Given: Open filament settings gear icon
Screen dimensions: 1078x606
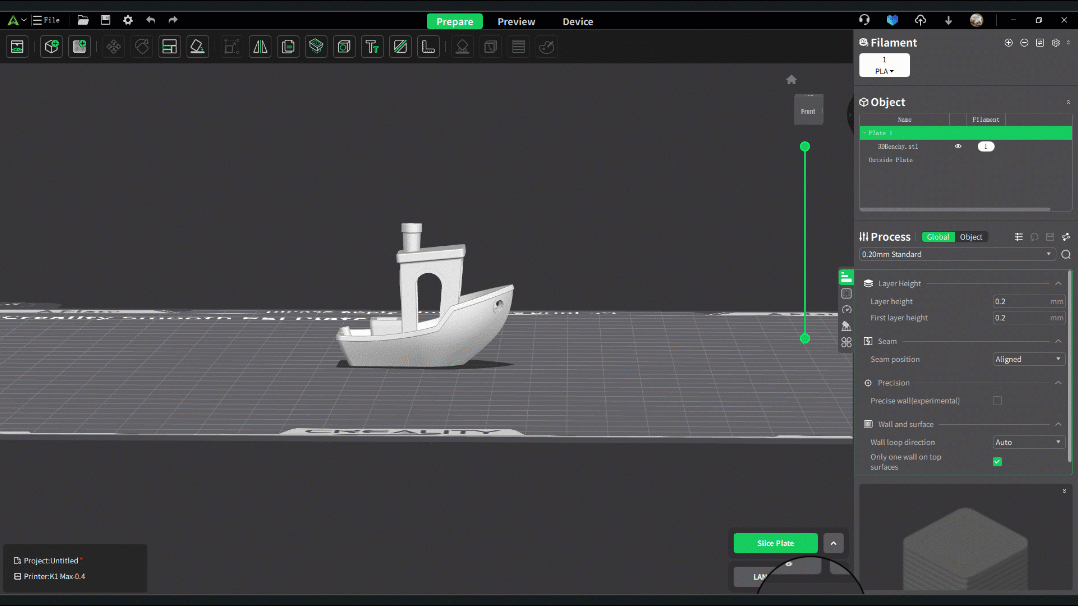Looking at the screenshot, I should coord(1056,43).
